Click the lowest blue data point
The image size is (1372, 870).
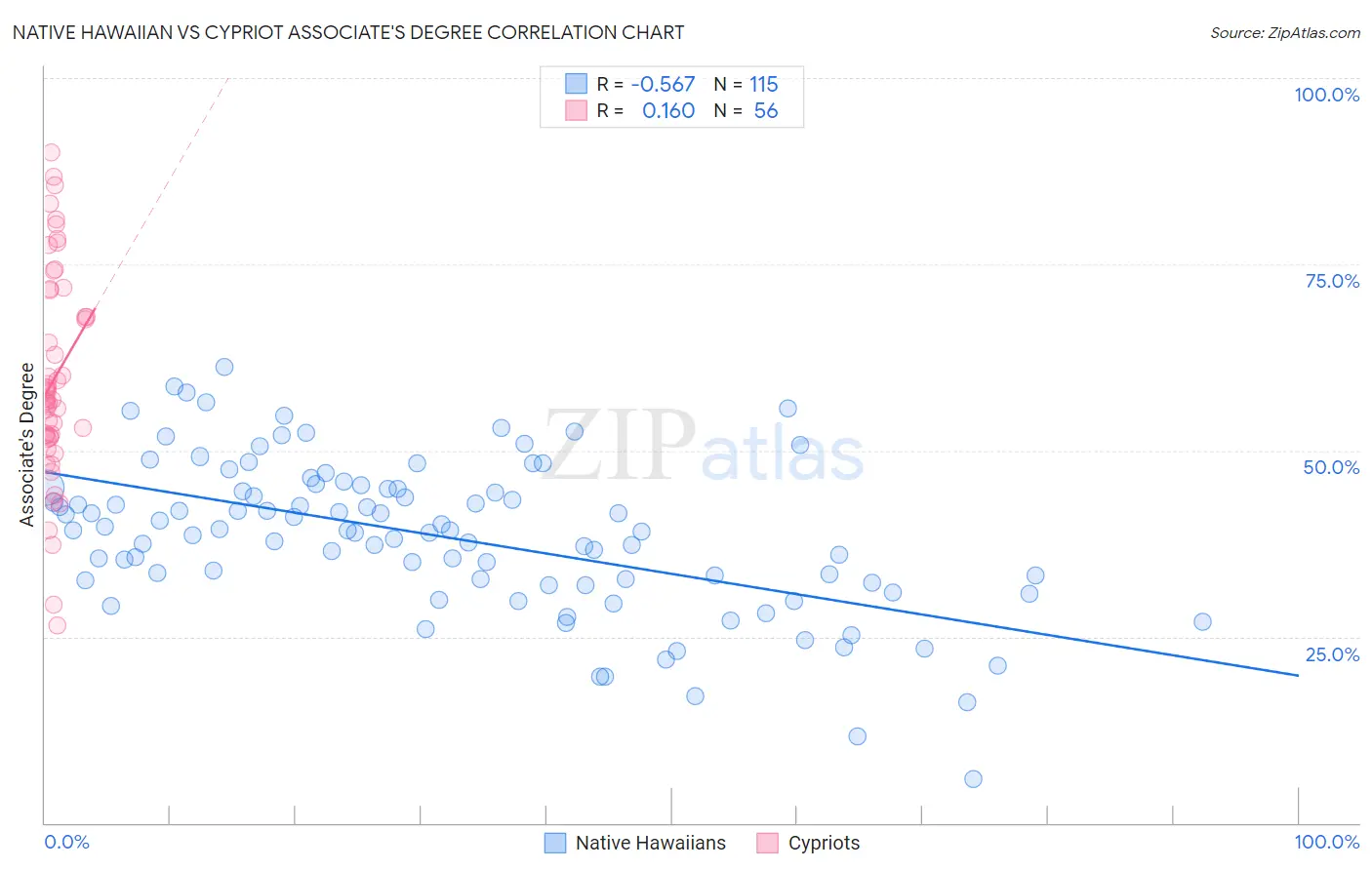973,778
